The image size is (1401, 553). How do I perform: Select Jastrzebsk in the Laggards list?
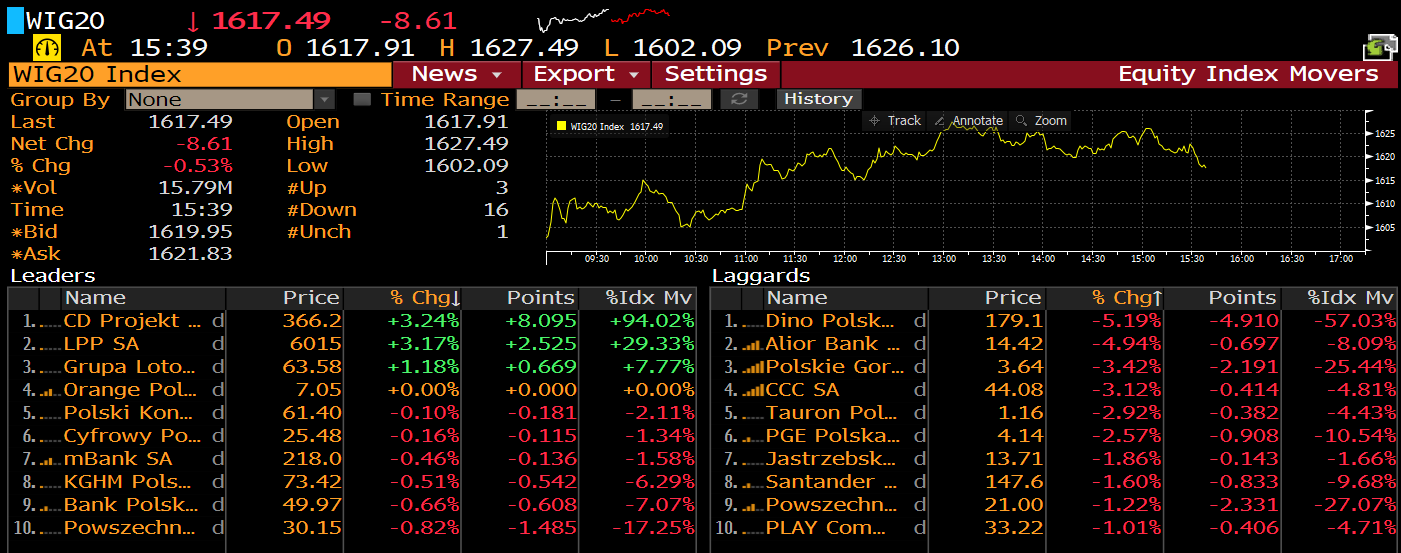(1054, 459)
